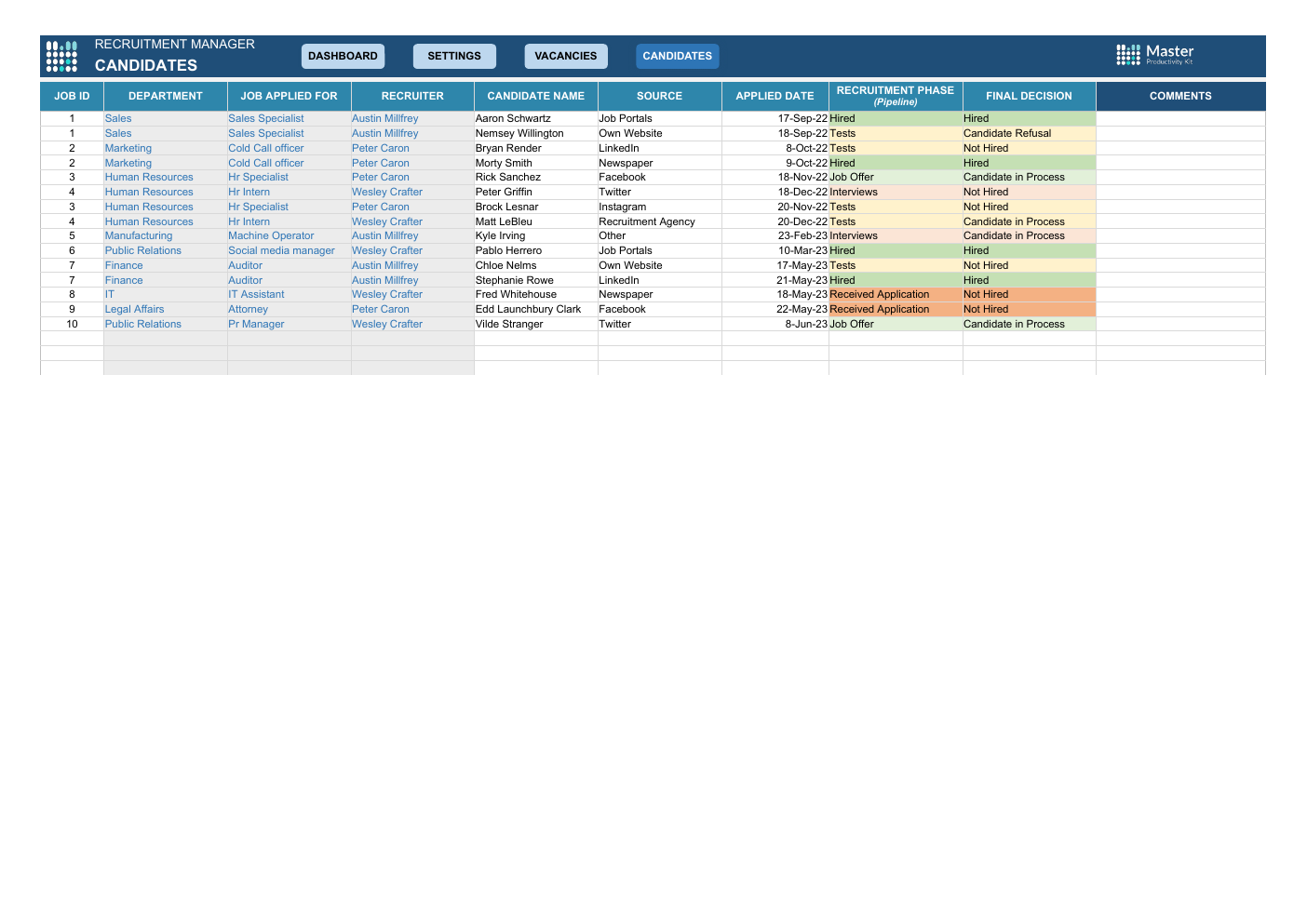Select candidate Aaron Schwartz cell
The image size is (1307, 924).
[536, 118]
